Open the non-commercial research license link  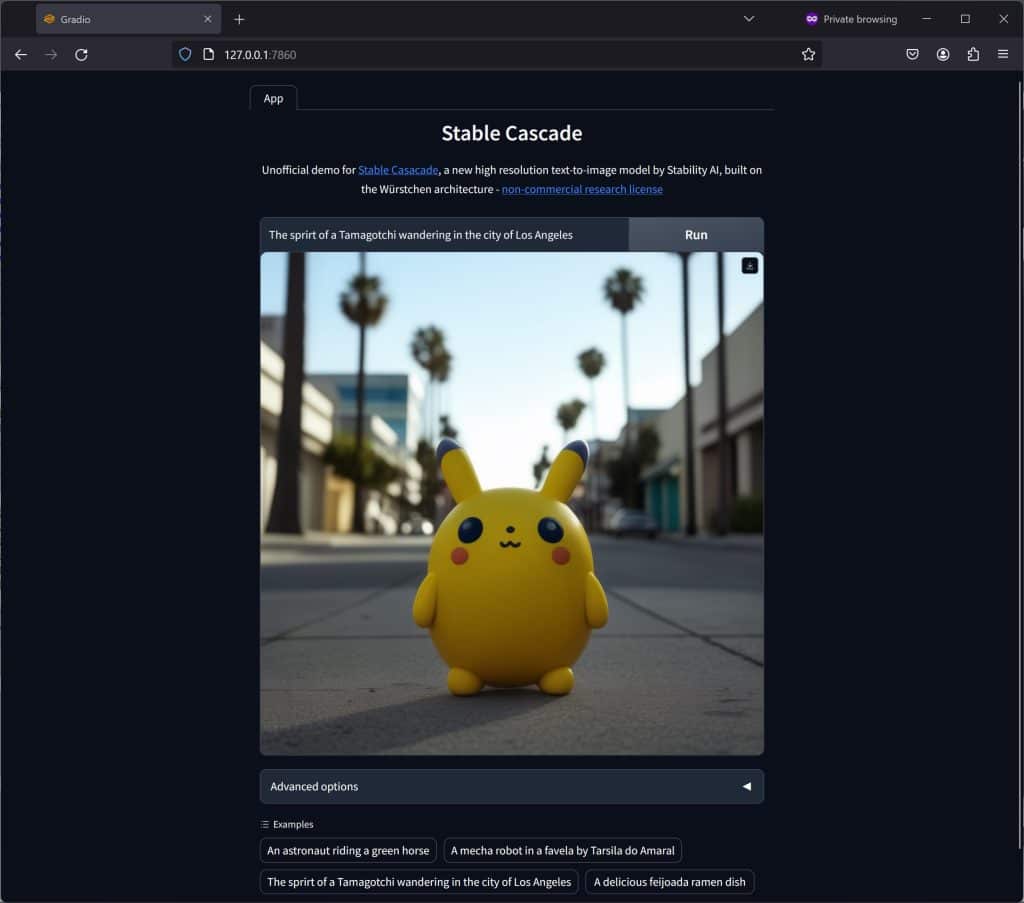(x=582, y=189)
